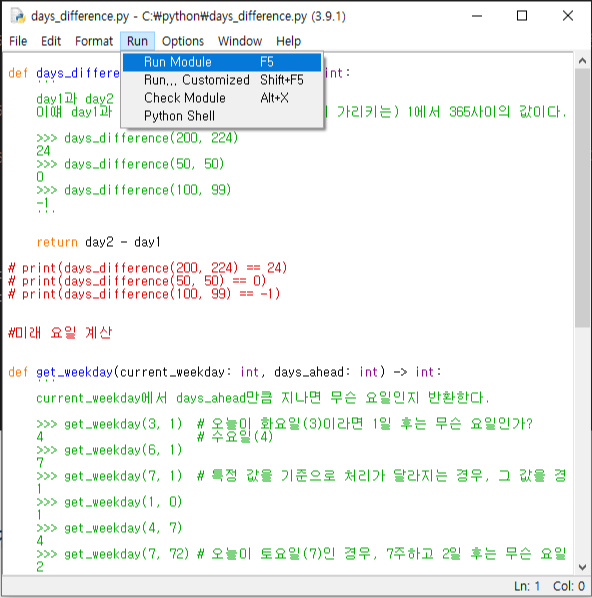Click the get_weekday function definition
Image resolution: width=592 pixels, height=598 pixels.
coord(225,372)
